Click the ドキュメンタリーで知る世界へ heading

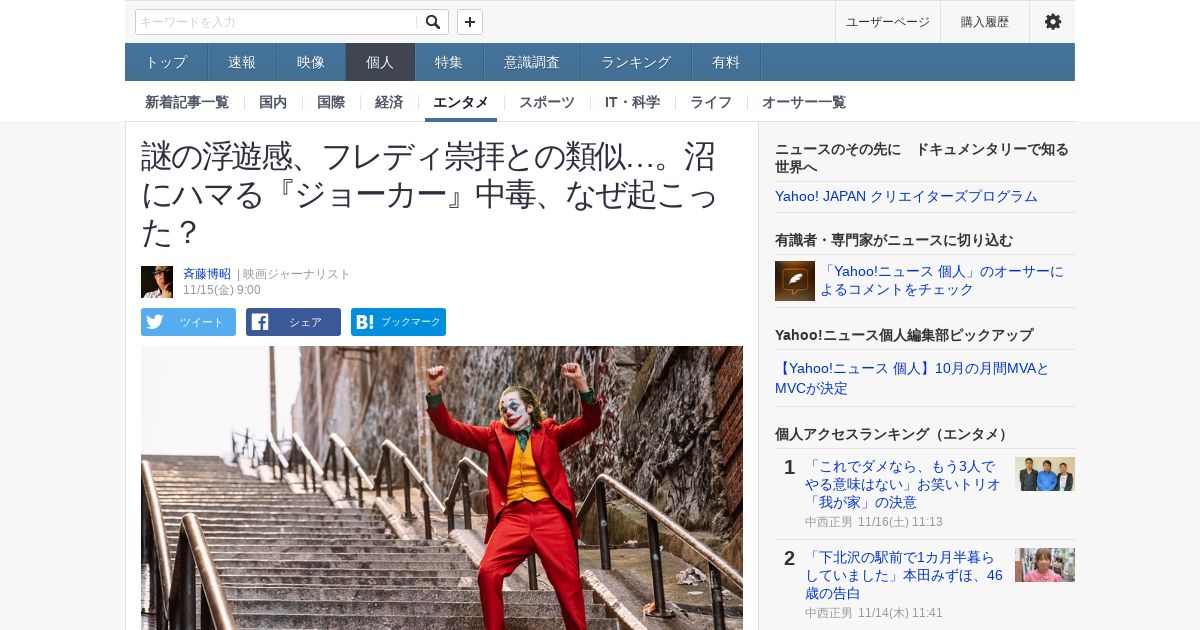[x=922, y=158]
